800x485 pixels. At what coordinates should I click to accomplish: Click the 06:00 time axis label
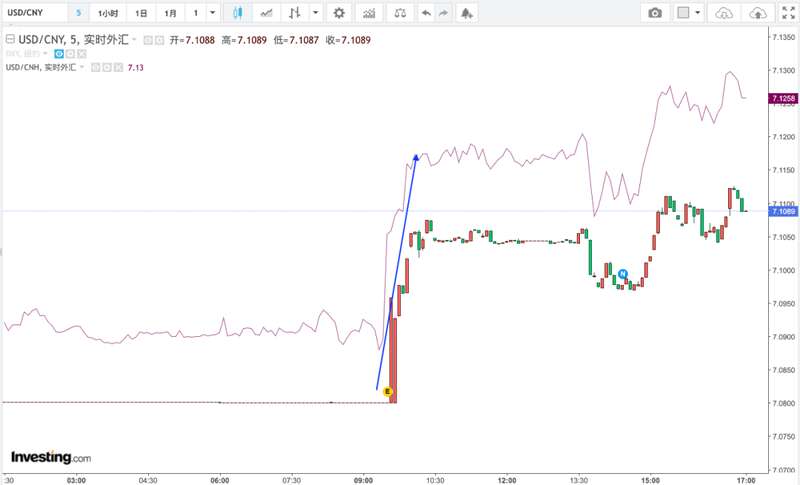[220, 480]
